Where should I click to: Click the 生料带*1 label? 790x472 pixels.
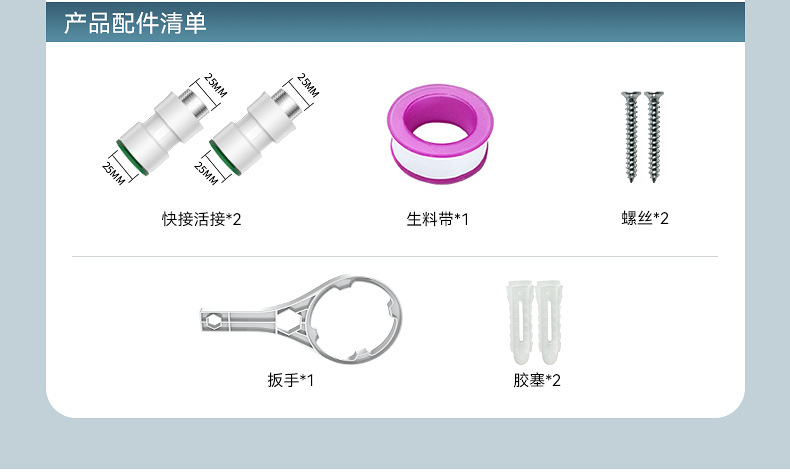point(437,219)
